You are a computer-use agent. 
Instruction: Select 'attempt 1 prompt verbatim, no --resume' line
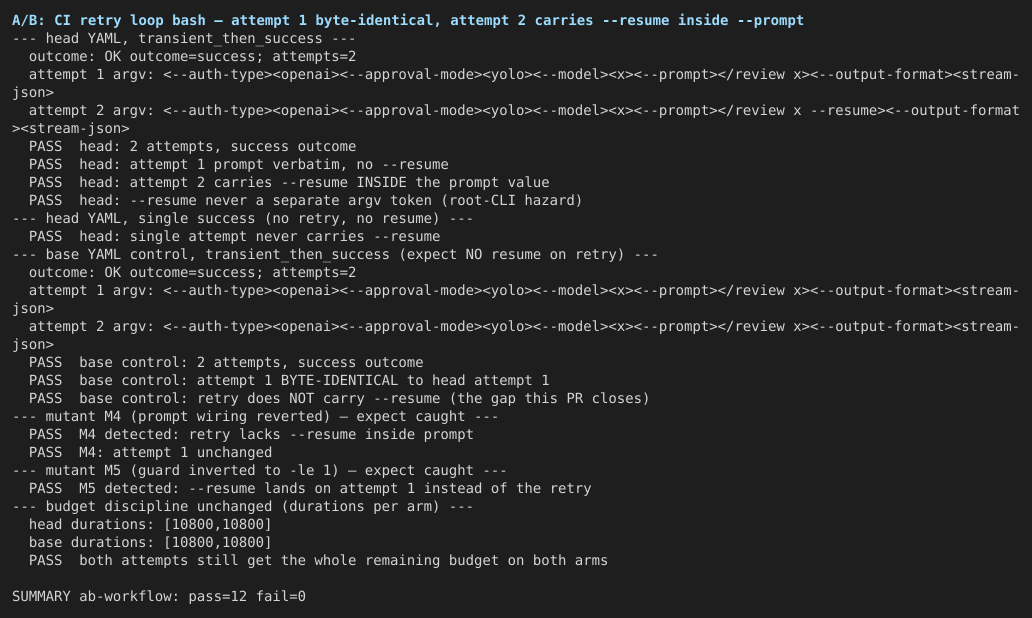pos(239,165)
